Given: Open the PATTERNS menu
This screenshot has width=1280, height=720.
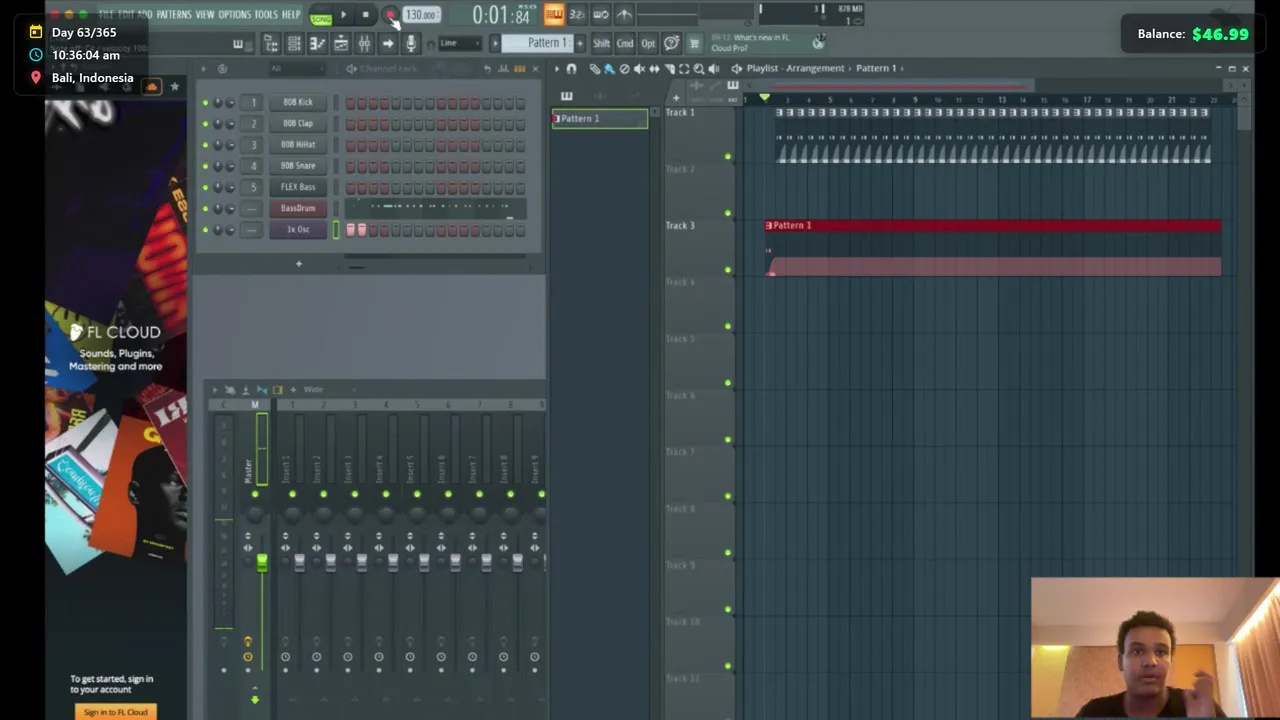Looking at the screenshot, I should (173, 15).
